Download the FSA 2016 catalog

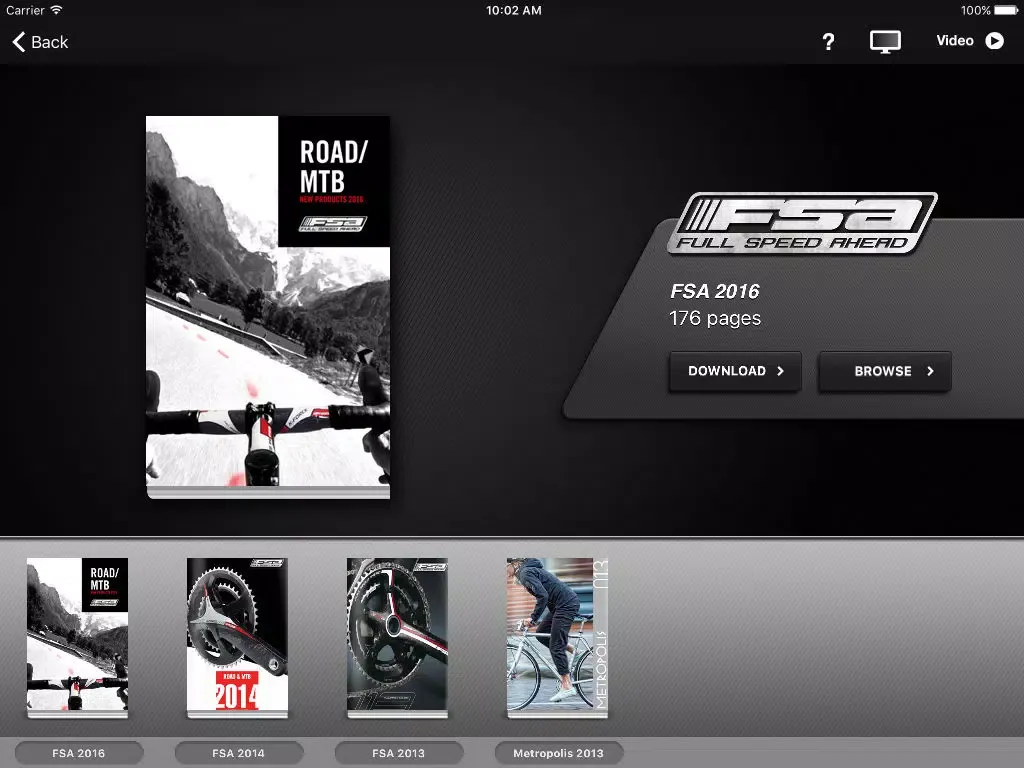pyautogui.click(x=735, y=371)
